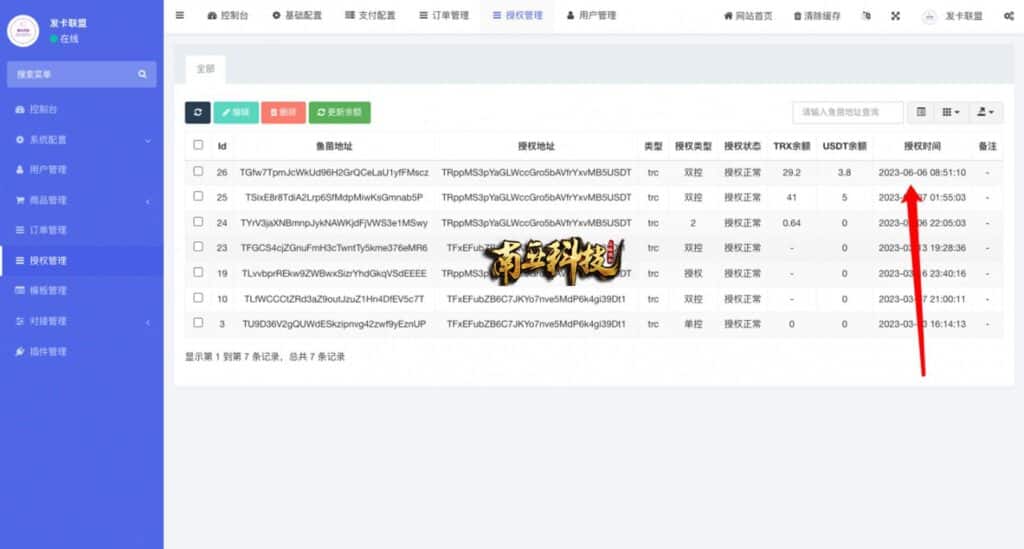Click address TGfw7TpmJcWkUd96H2GrQCeLaU1yfFMscz

click(334, 172)
